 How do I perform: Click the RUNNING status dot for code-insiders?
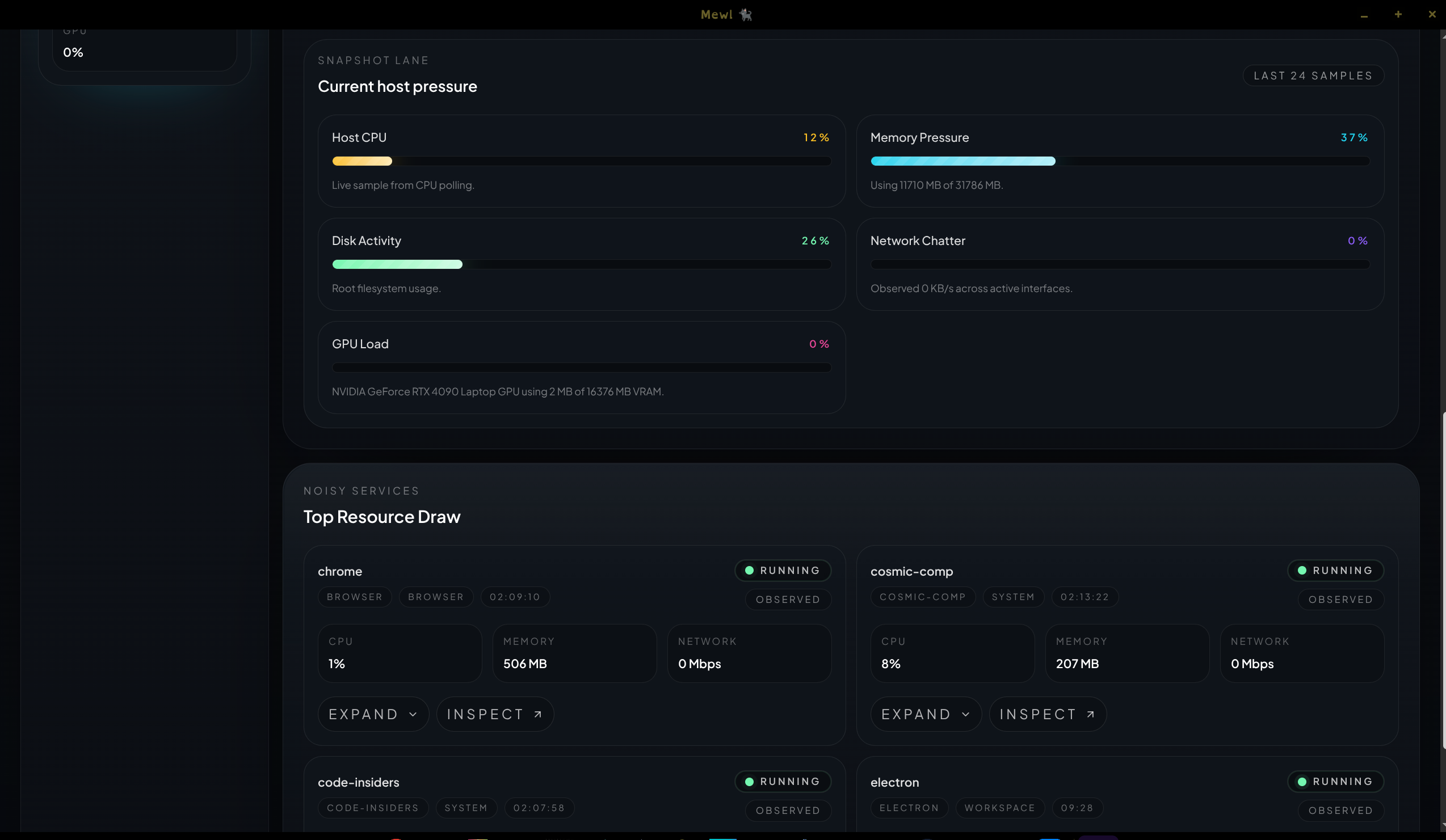click(749, 782)
